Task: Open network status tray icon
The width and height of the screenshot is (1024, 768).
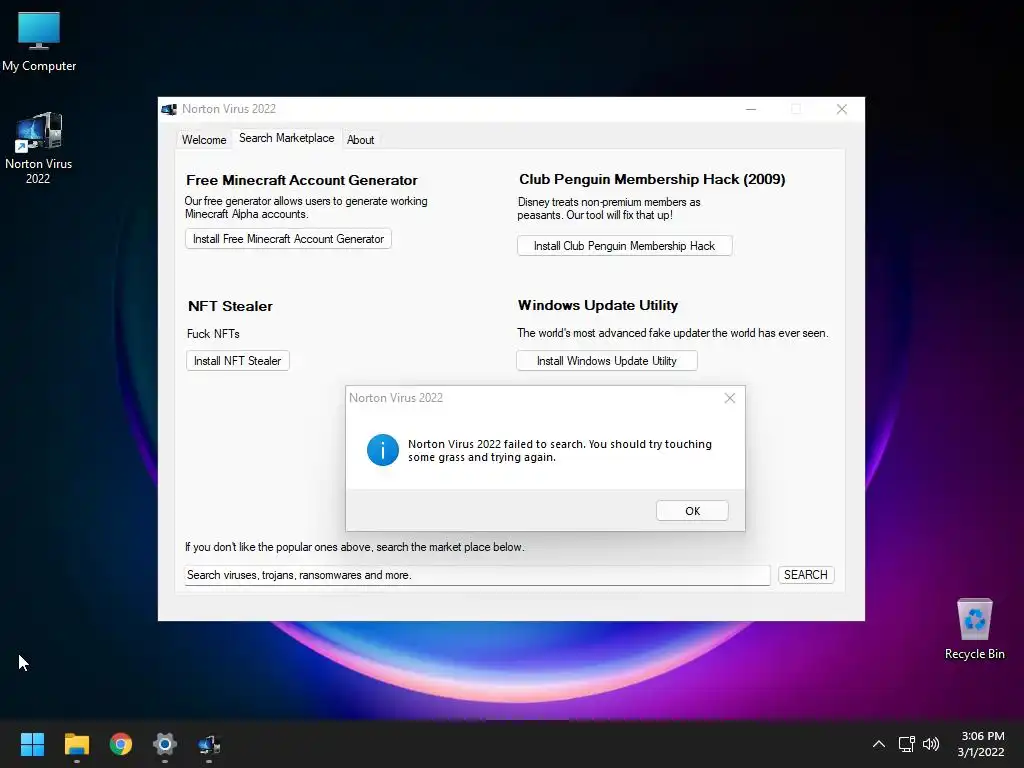Action: pyautogui.click(x=906, y=744)
